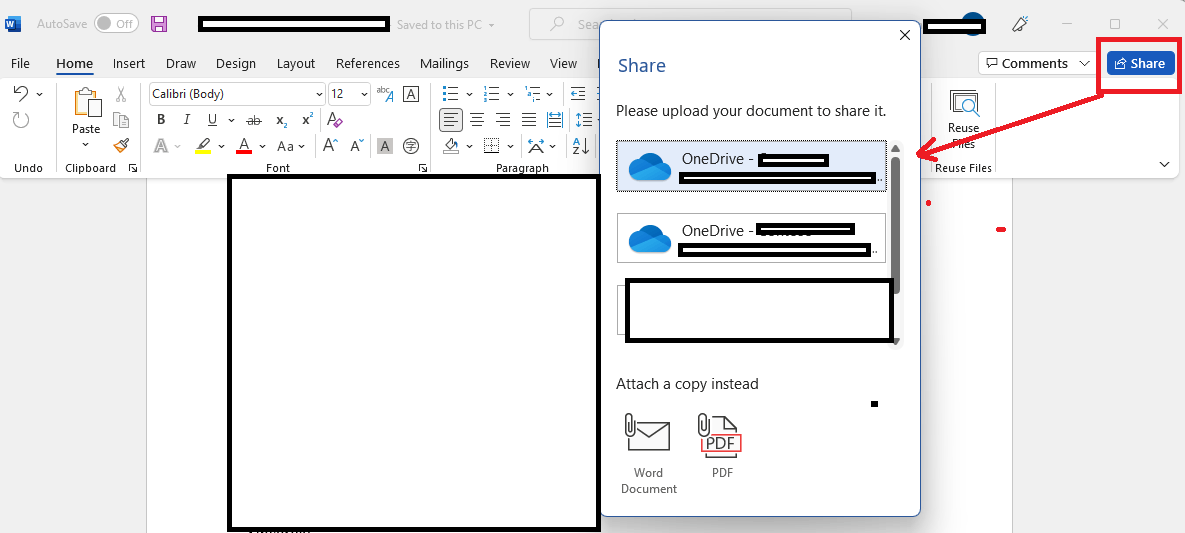Open text highlight color dropdown arrow
This screenshot has width=1185, height=533.
221,146
